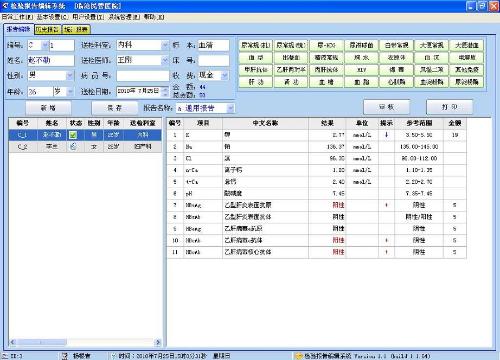Select the 血糖 quick panel button

pyautogui.click(x=326, y=82)
